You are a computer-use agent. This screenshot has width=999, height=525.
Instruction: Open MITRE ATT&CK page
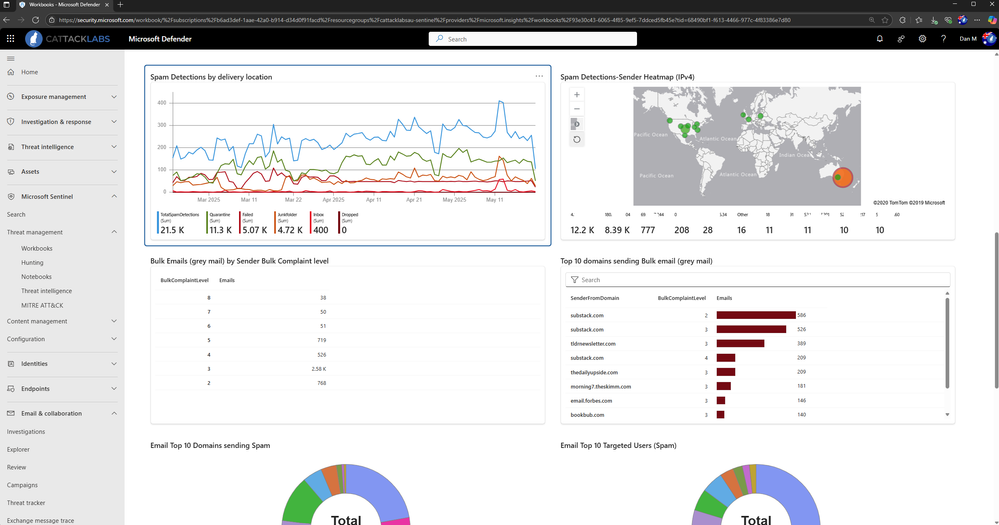point(42,305)
